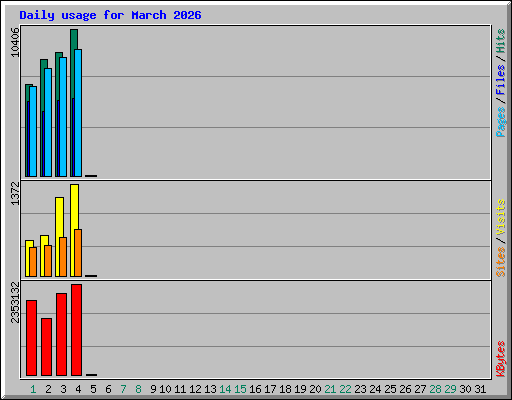Viewport: 512px width, 400px height.
Task: Click day 9 on the x-axis
Action: [153, 389]
